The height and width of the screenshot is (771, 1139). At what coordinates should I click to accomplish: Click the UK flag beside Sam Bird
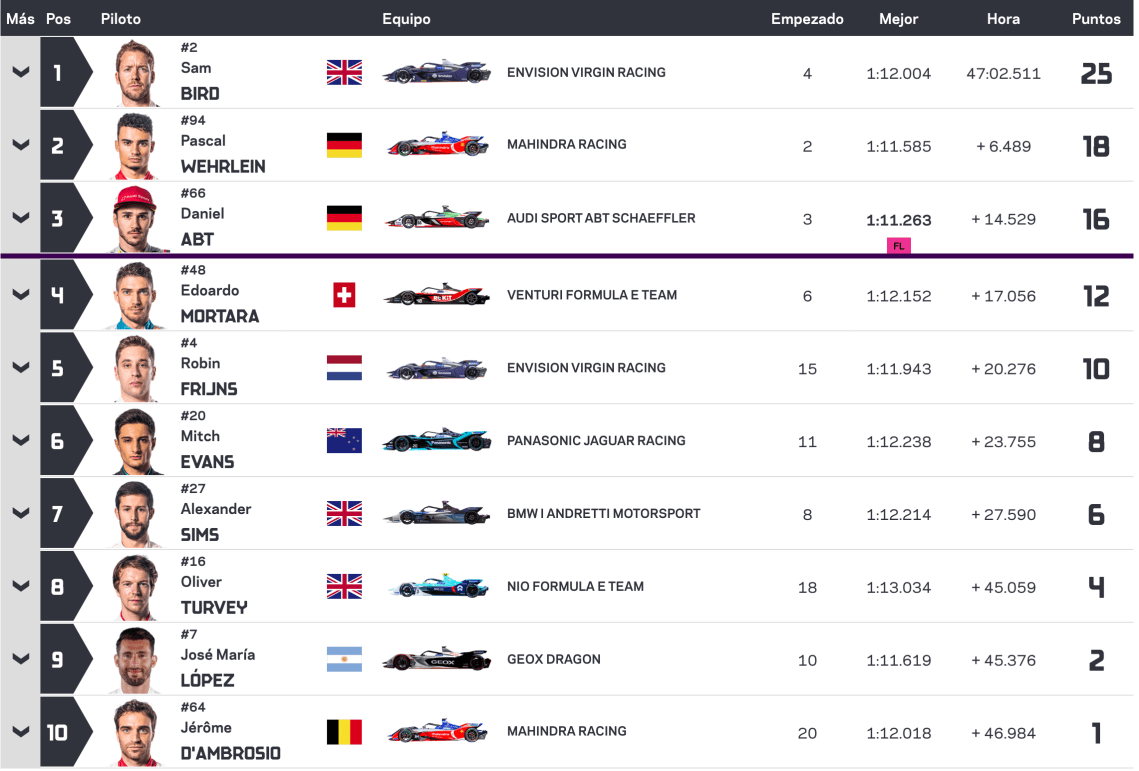(x=344, y=72)
